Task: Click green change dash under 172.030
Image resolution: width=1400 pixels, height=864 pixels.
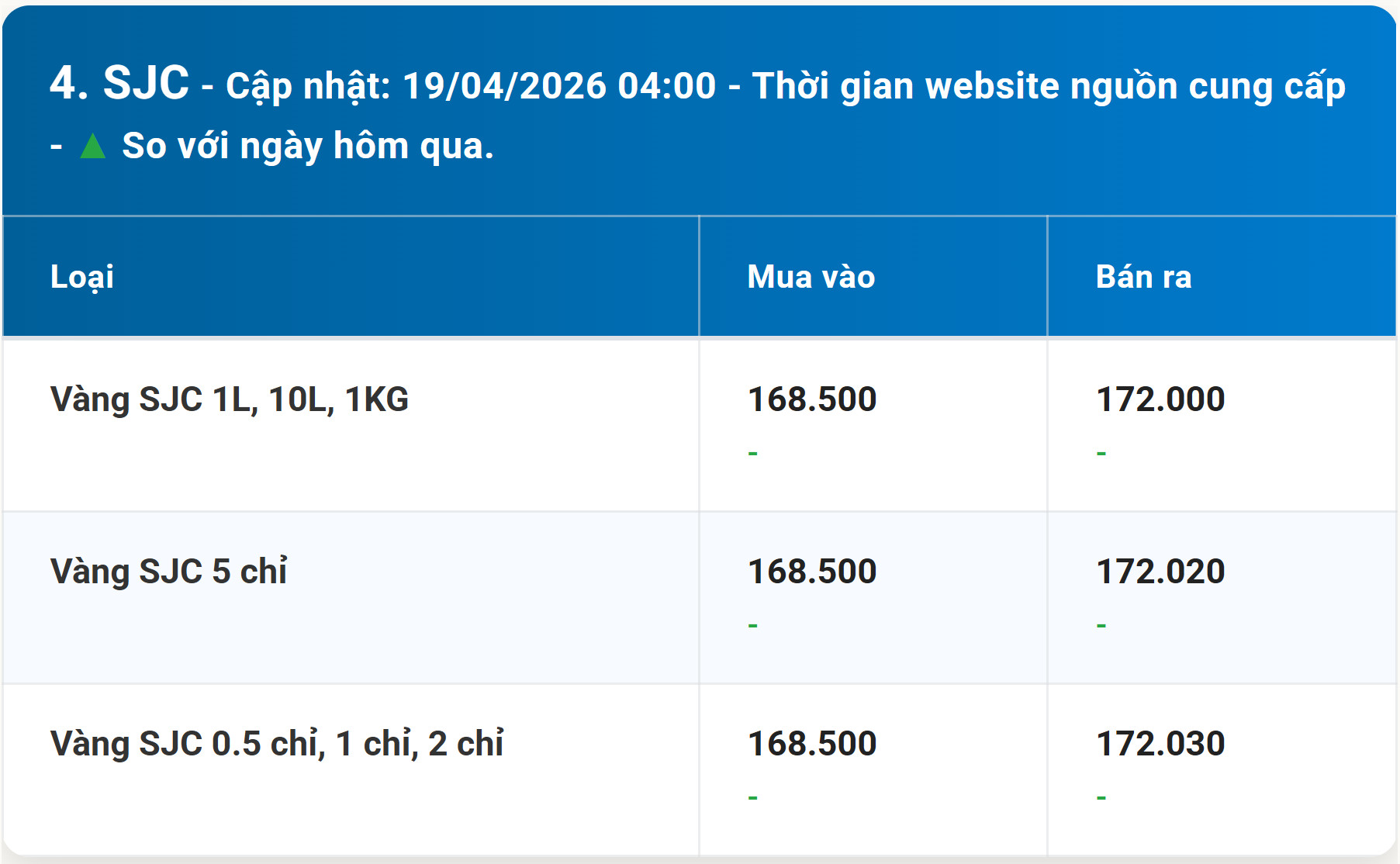Action: click(1101, 797)
